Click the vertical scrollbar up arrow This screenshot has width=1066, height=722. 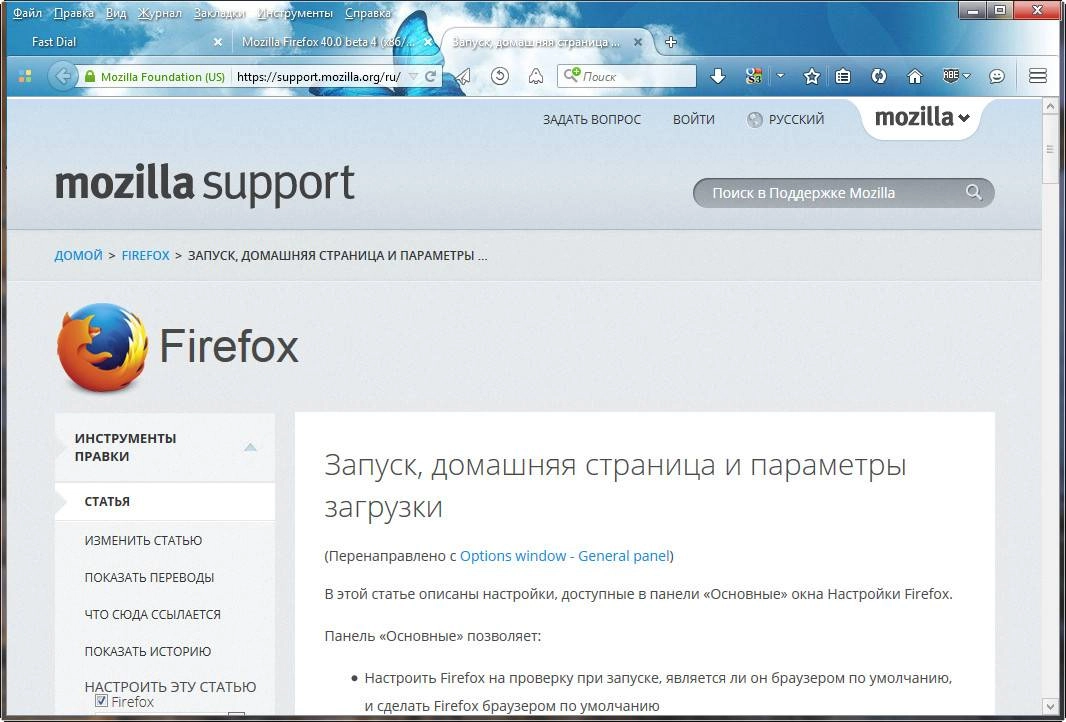[1050, 107]
